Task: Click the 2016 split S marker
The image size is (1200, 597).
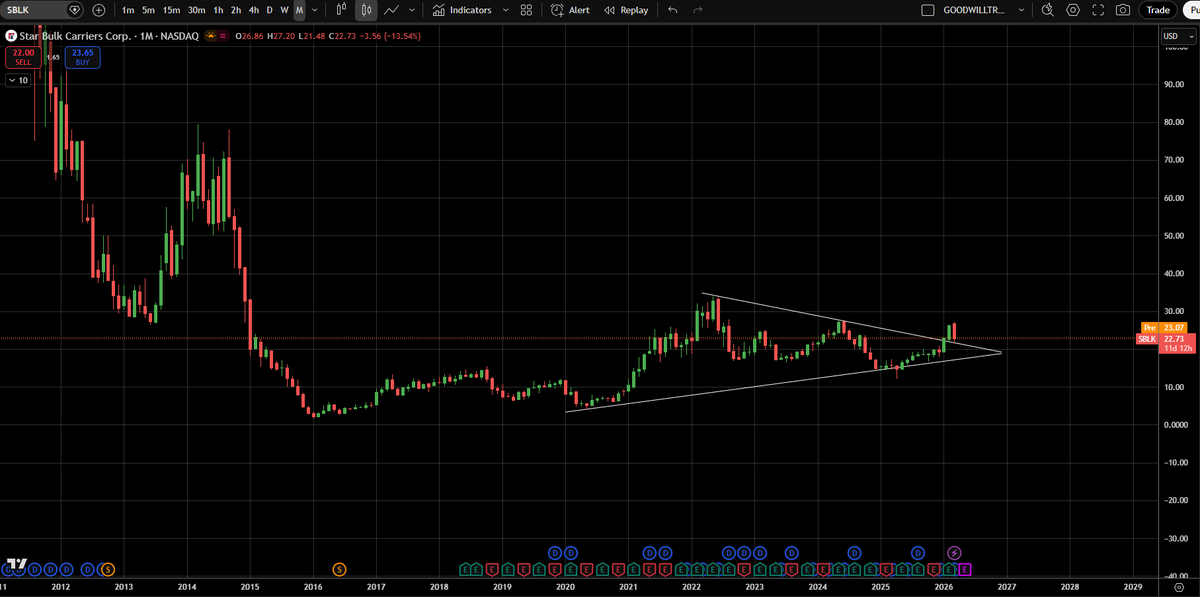Action: pos(339,568)
